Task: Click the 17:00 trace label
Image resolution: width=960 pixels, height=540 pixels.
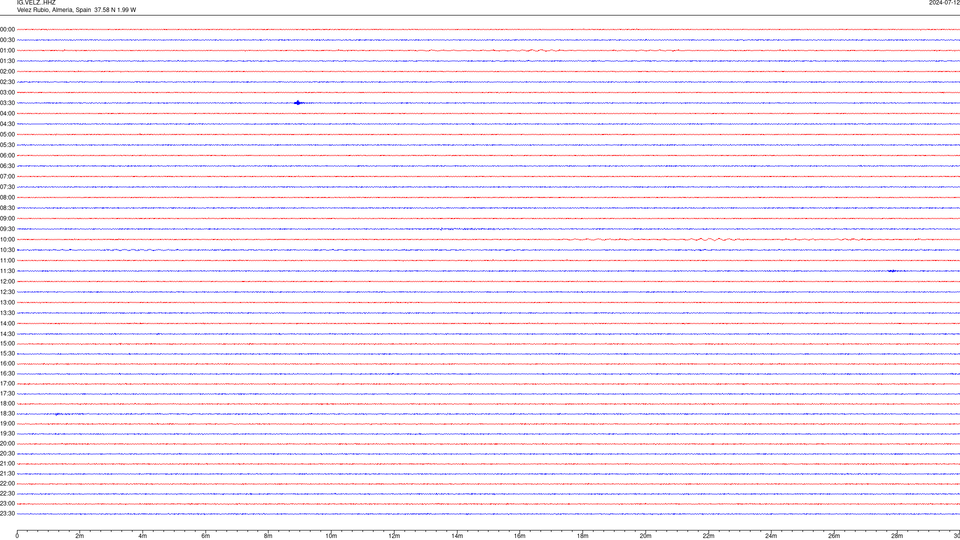Action: coord(7,384)
